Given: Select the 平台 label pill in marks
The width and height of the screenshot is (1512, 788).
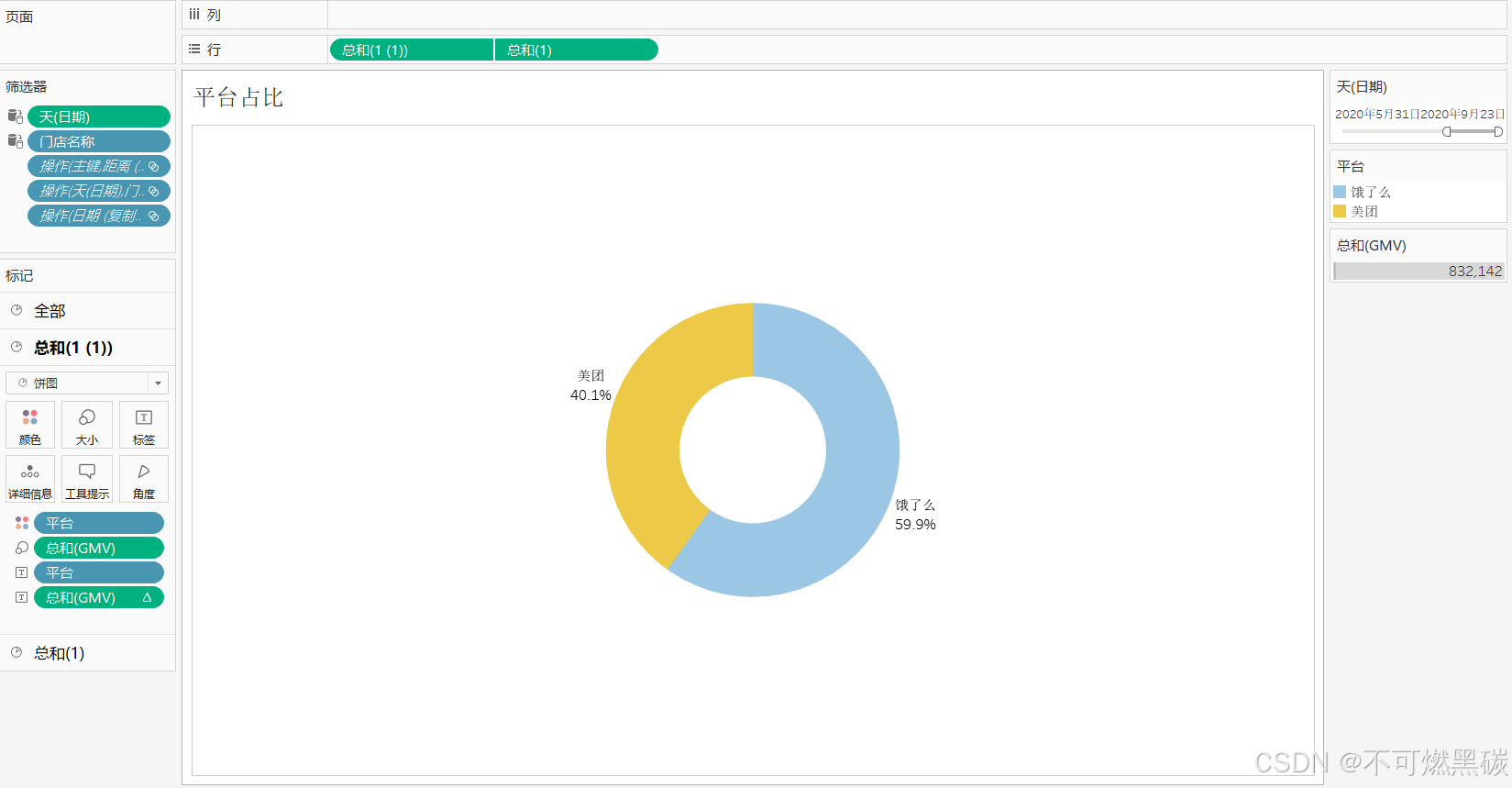Looking at the screenshot, I should coord(99,572).
